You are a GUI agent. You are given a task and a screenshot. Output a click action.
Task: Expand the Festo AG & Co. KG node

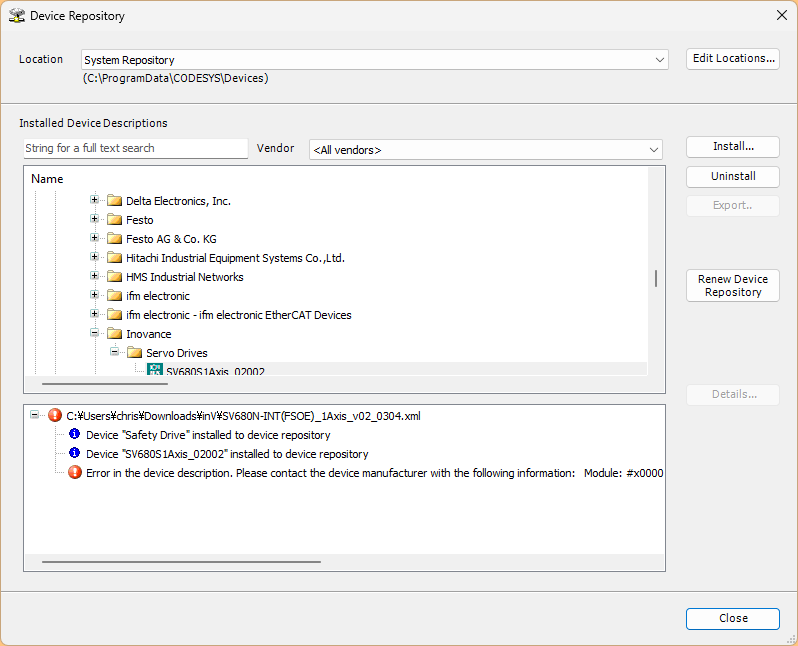(x=94, y=237)
